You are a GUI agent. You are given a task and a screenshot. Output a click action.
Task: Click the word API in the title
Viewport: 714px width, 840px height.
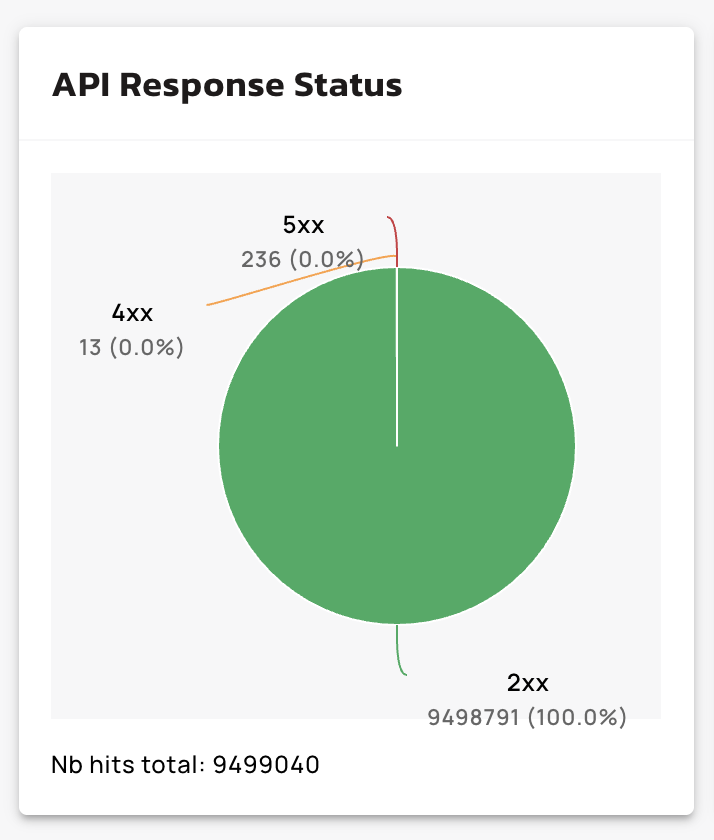[81, 85]
